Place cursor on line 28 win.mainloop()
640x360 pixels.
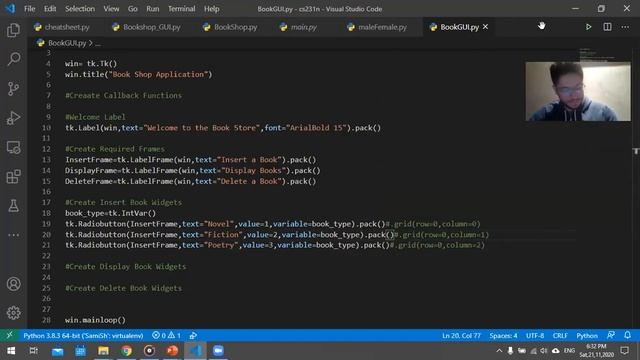[x=95, y=320]
